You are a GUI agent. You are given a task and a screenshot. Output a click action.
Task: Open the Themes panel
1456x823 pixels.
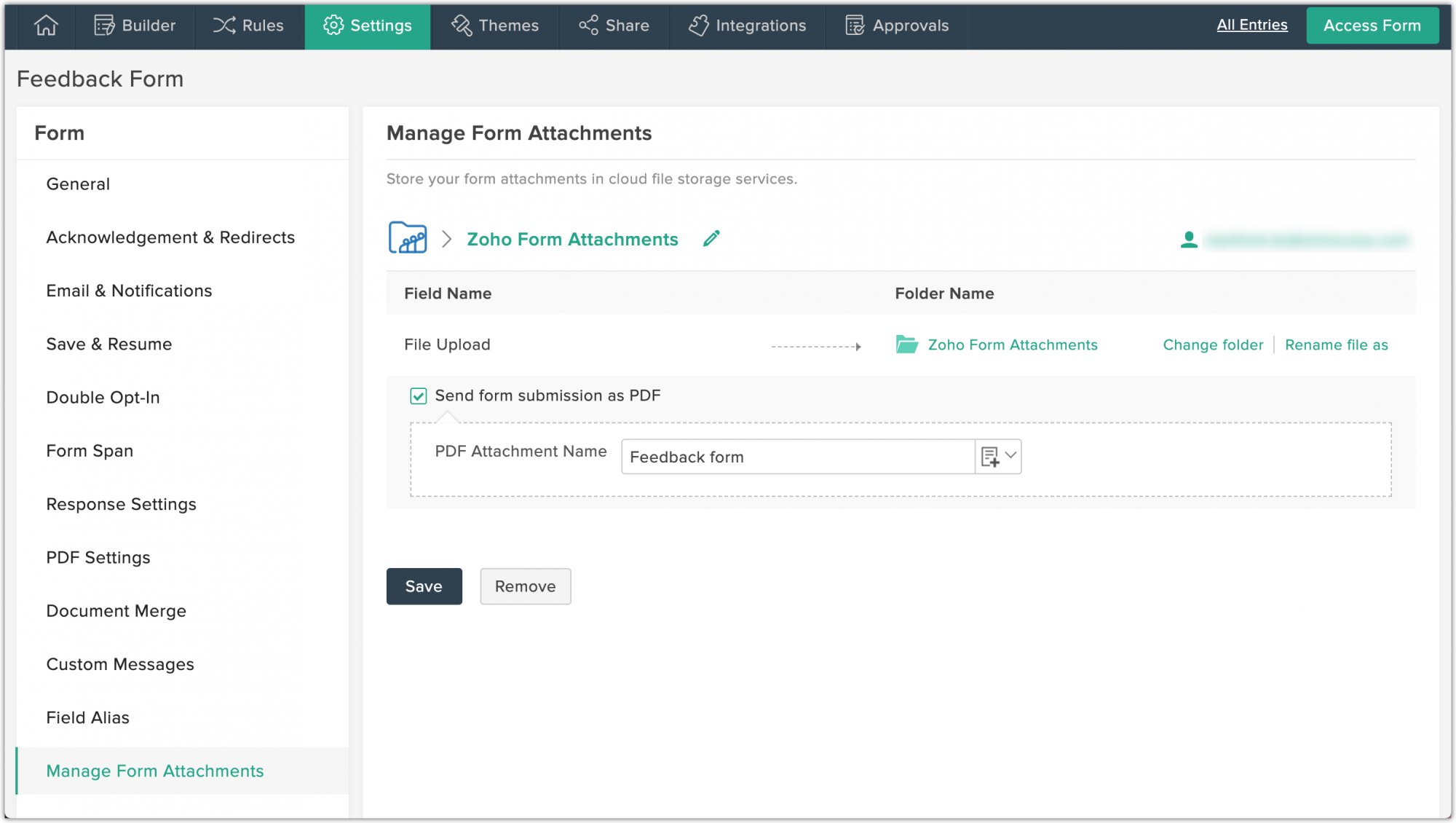(495, 25)
